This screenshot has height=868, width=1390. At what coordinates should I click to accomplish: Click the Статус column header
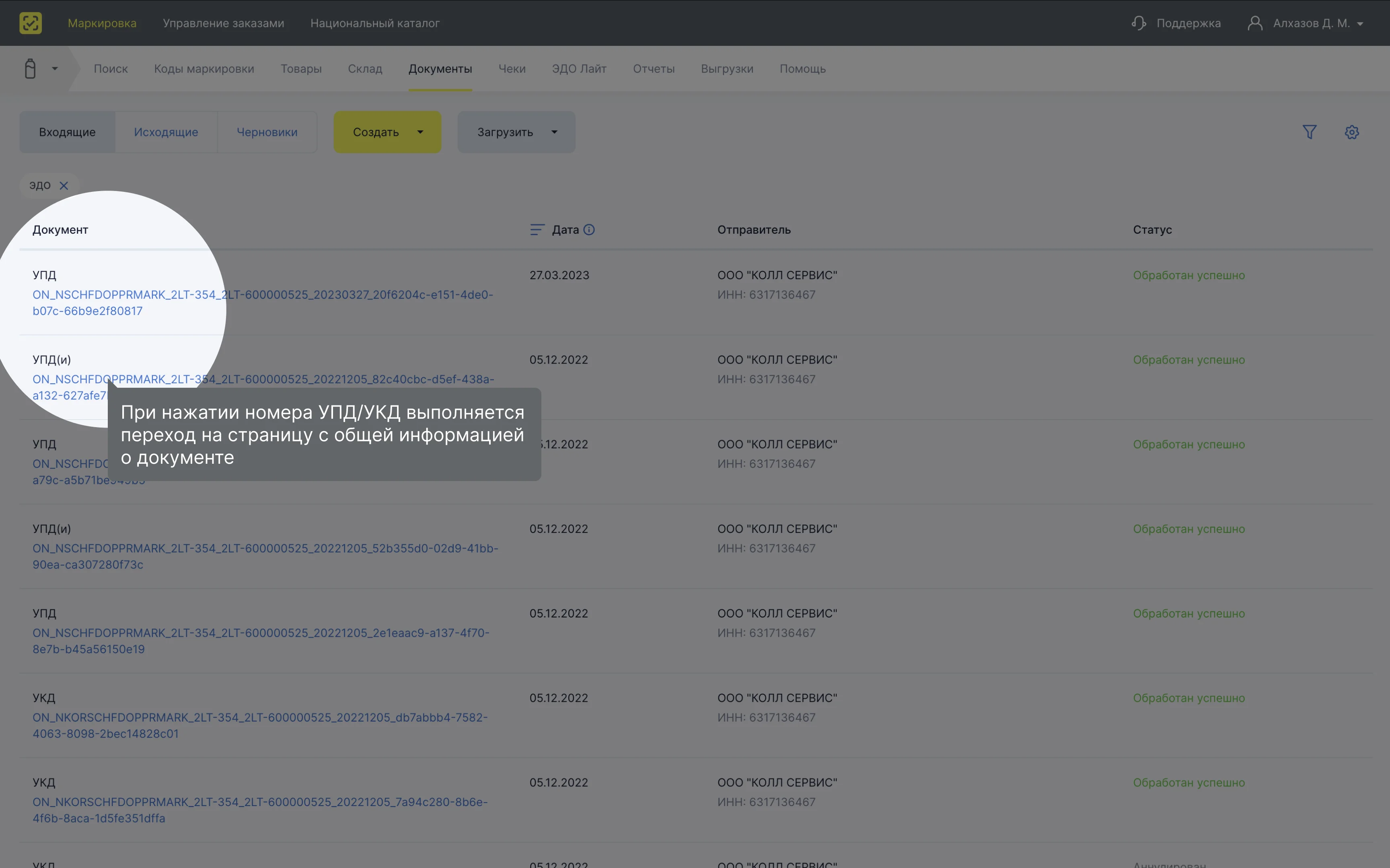(x=1152, y=230)
